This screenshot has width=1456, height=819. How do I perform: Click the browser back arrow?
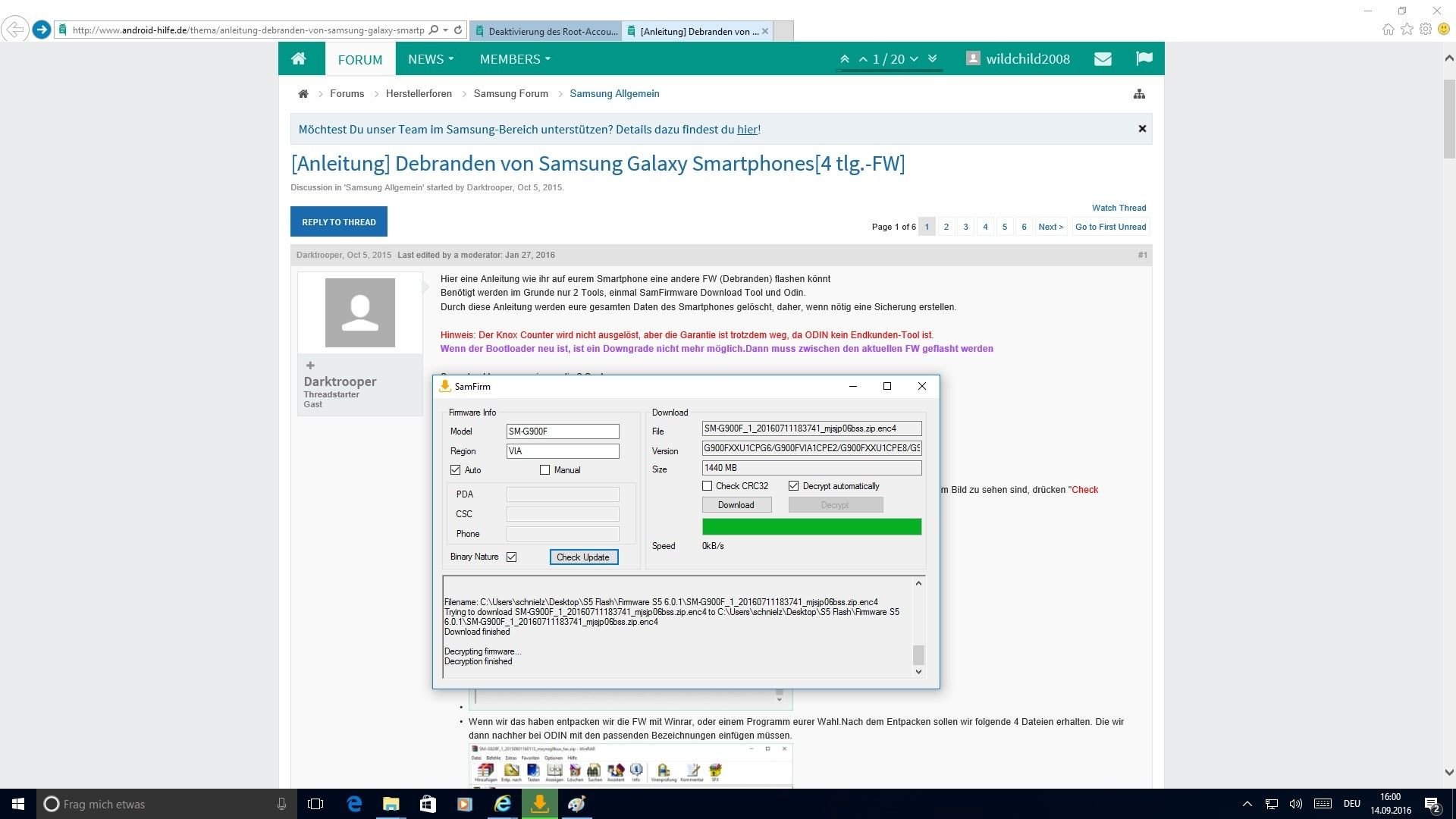point(15,30)
